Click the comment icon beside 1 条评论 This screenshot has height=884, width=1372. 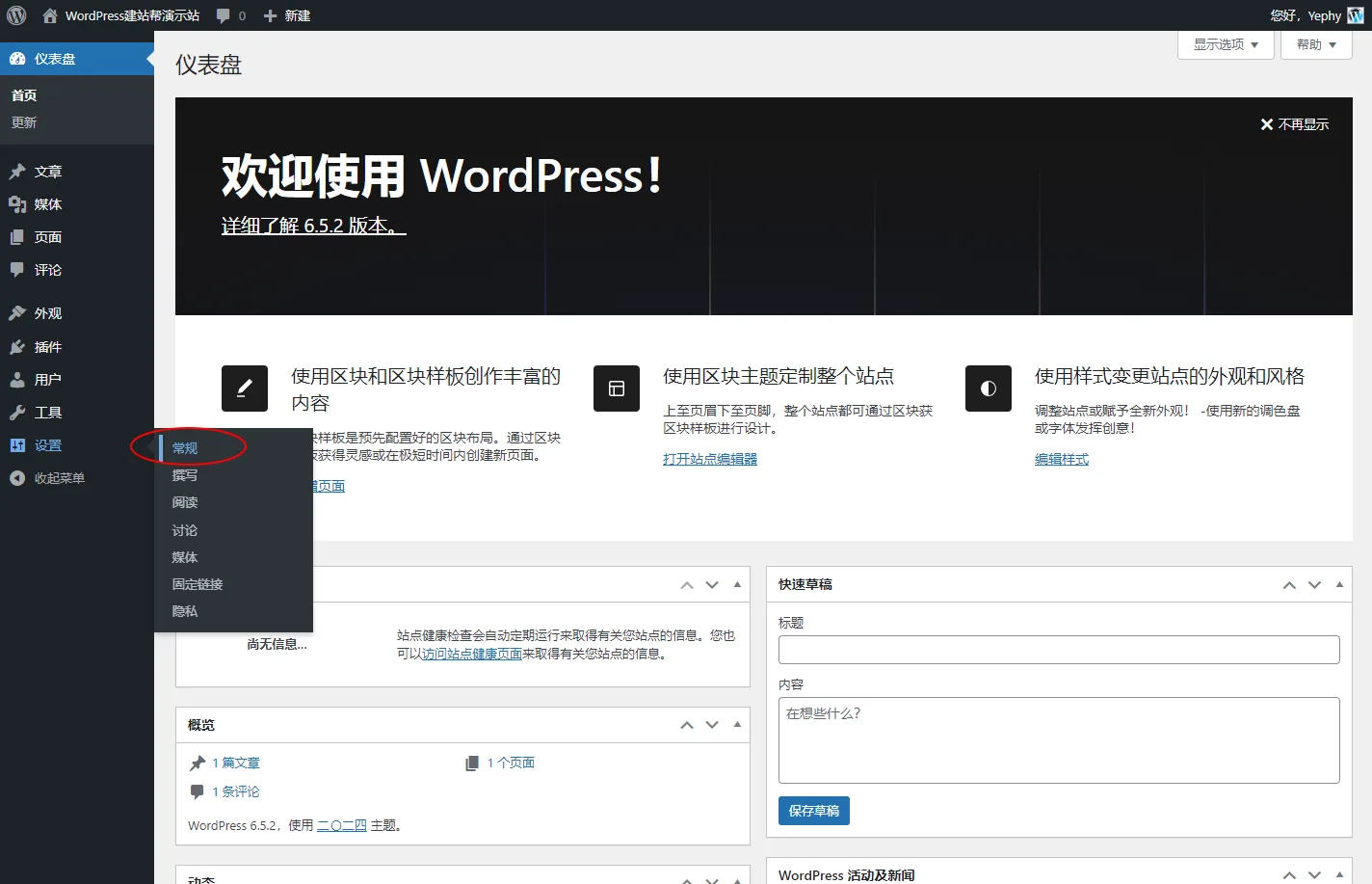pyautogui.click(x=198, y=791)
